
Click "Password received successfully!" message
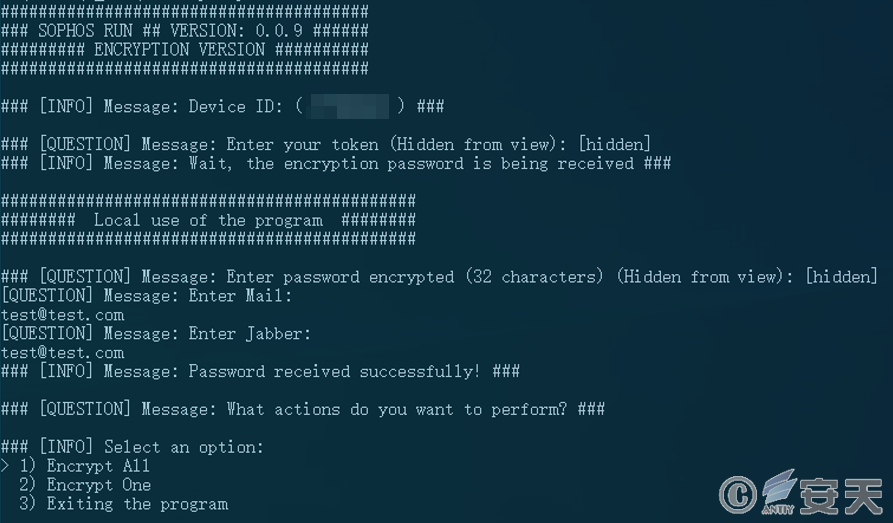coord(334,371)
